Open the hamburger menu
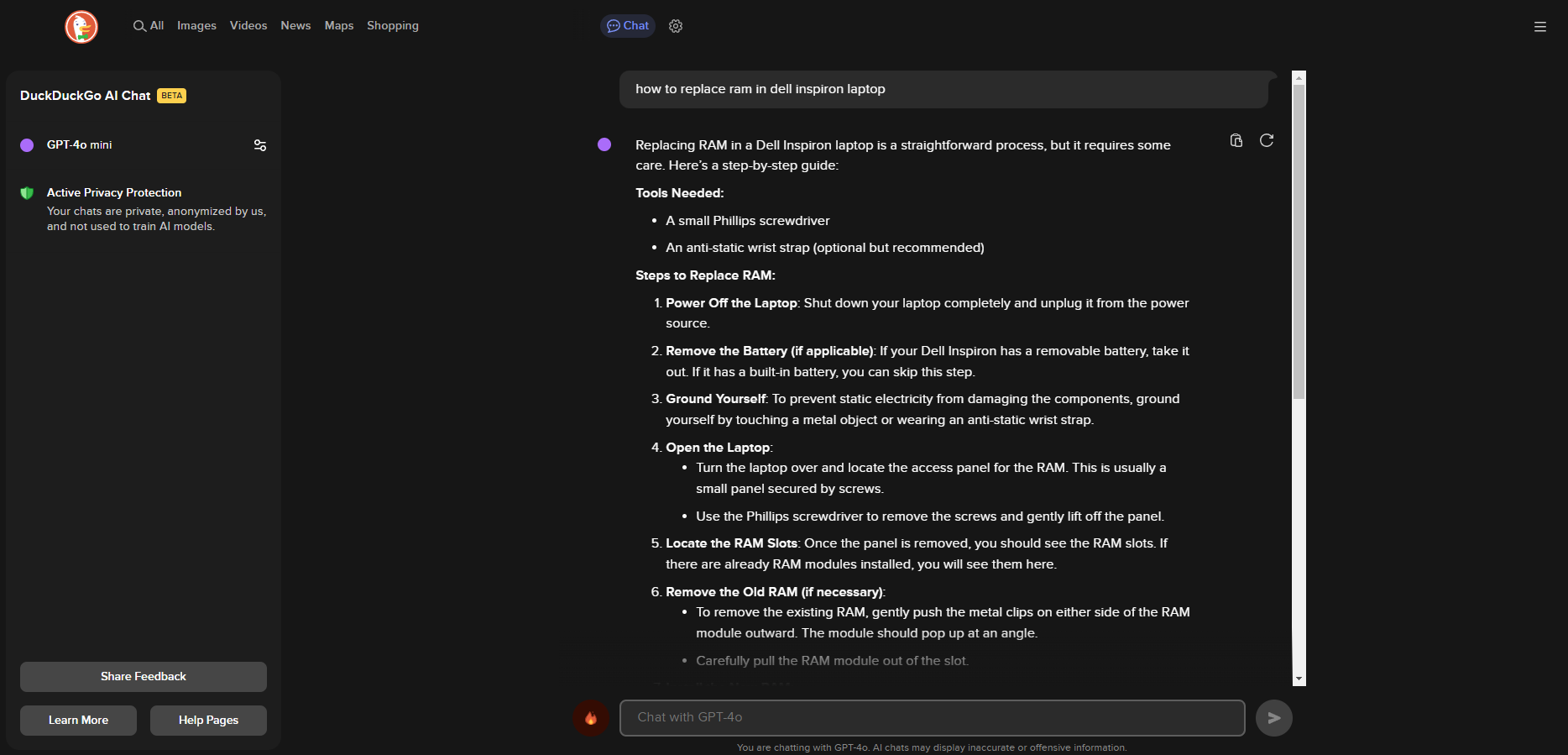Image resolution: width=1568 pixels, height=755 pixels. [x=1539, y=27]
